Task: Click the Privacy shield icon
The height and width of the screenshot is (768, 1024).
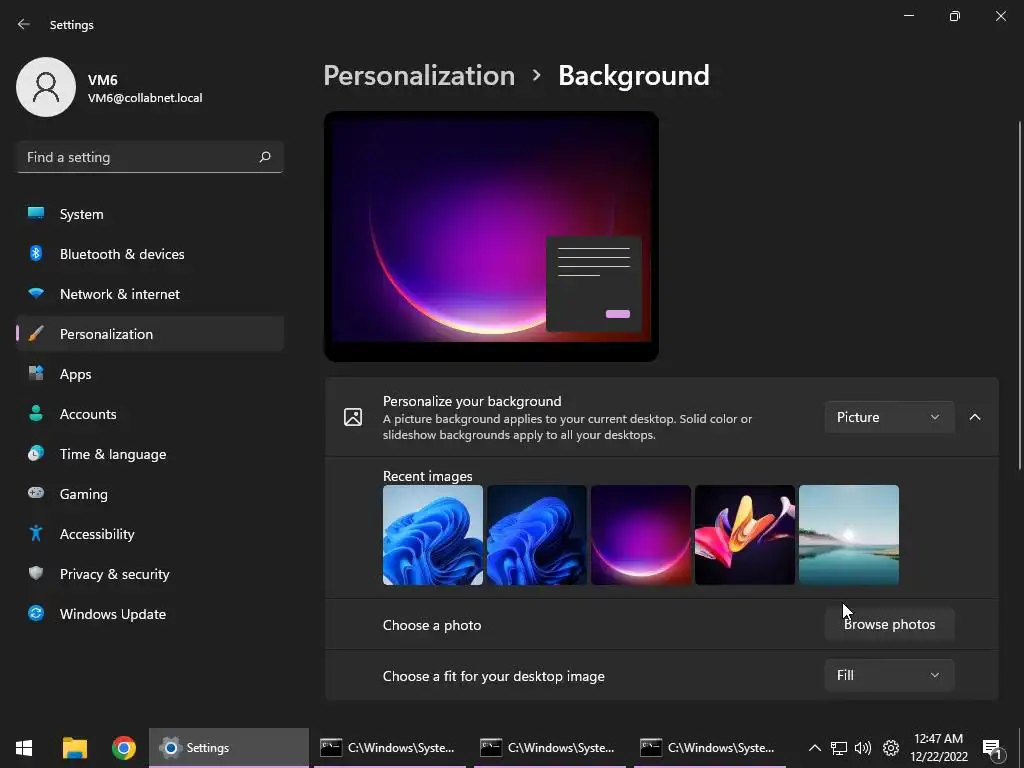Action: [x=36, y=573]
